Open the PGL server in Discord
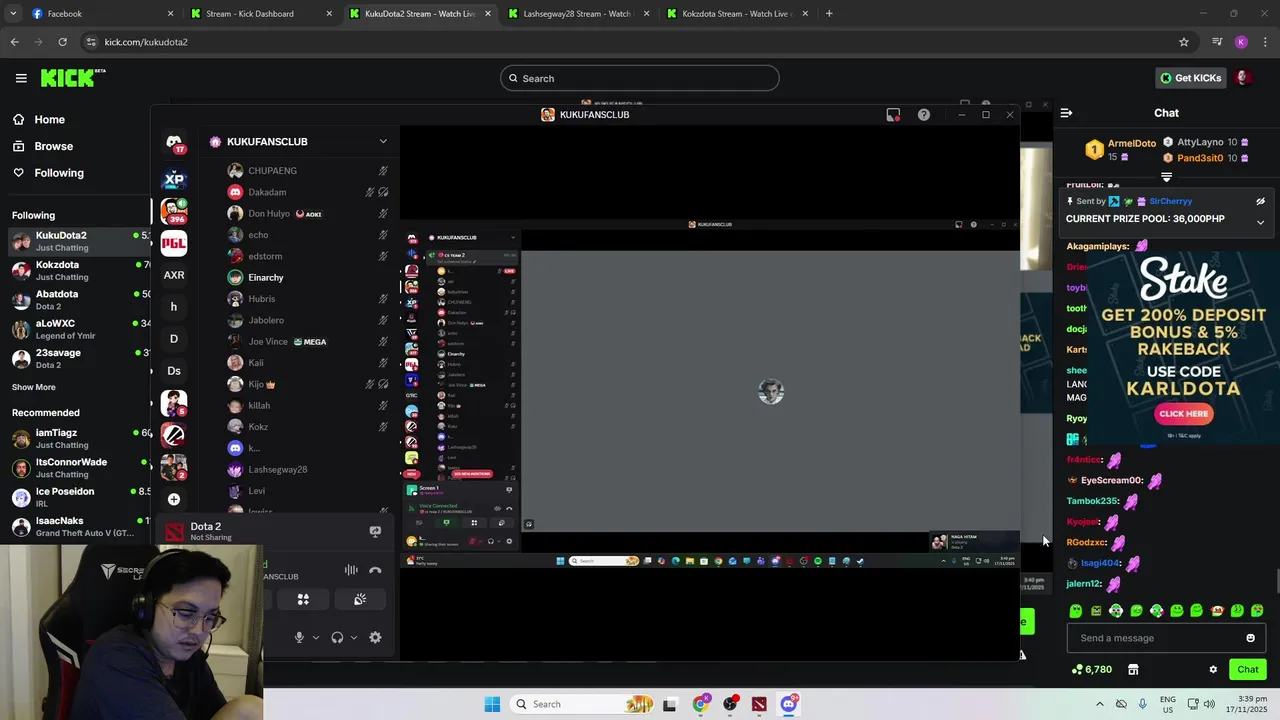1280x720 pixels. click(x=174, y=243)
